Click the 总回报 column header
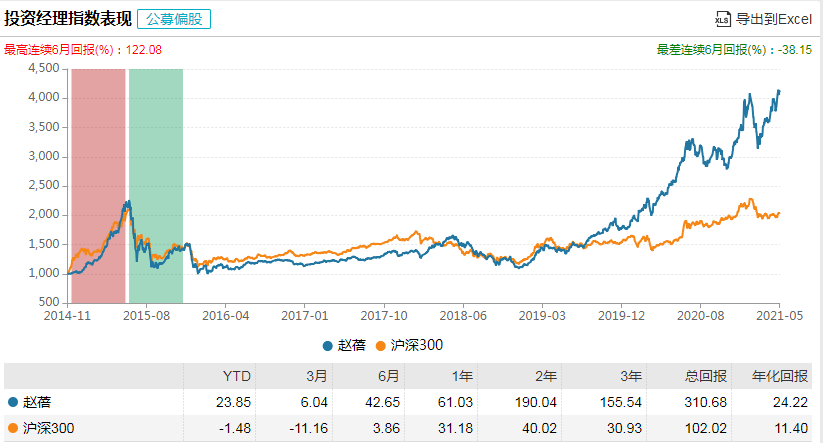The height and width of the screenshot is (443, 823). click(x=700, y=377)
